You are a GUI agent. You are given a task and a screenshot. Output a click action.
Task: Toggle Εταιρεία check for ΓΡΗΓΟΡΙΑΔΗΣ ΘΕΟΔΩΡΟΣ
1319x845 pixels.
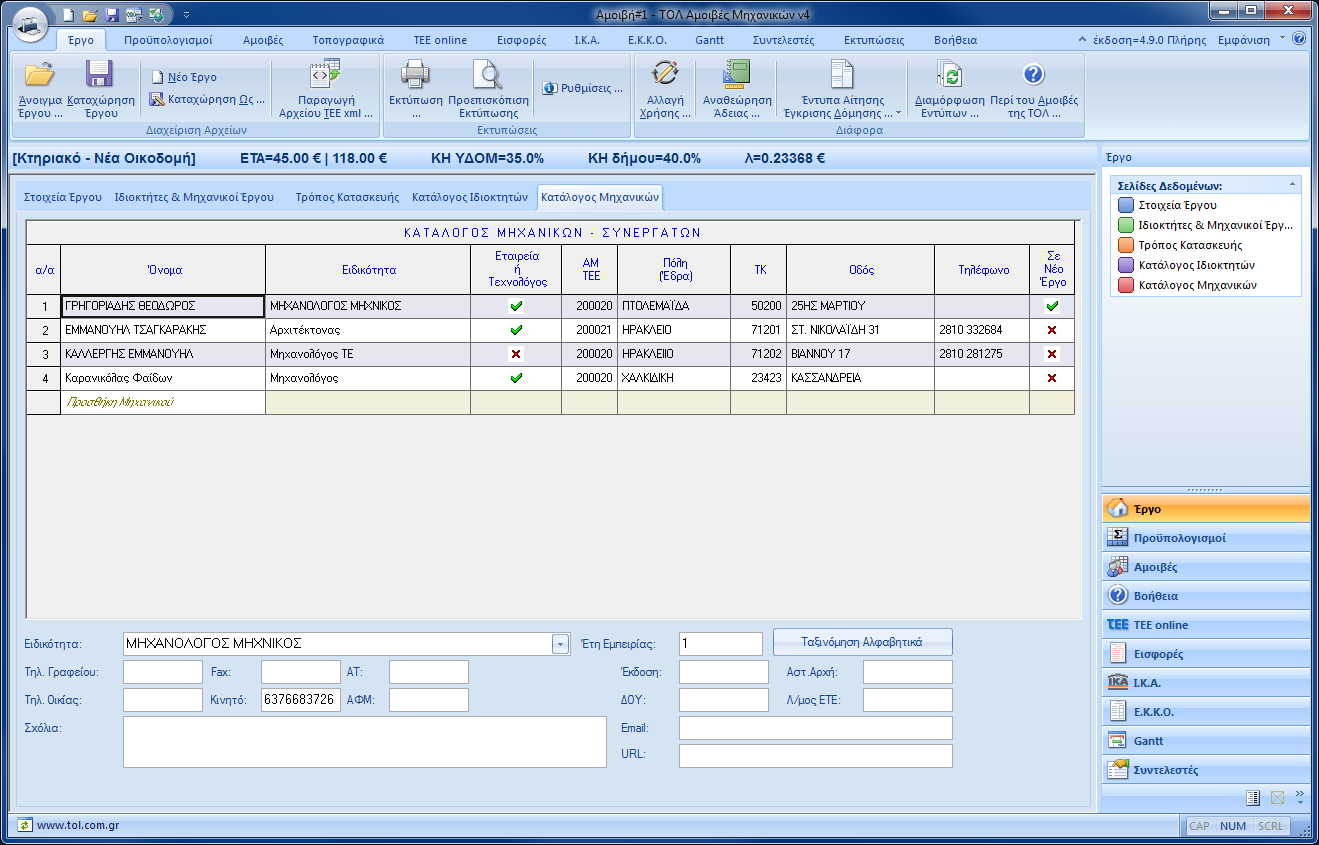(x=516, y=306)
